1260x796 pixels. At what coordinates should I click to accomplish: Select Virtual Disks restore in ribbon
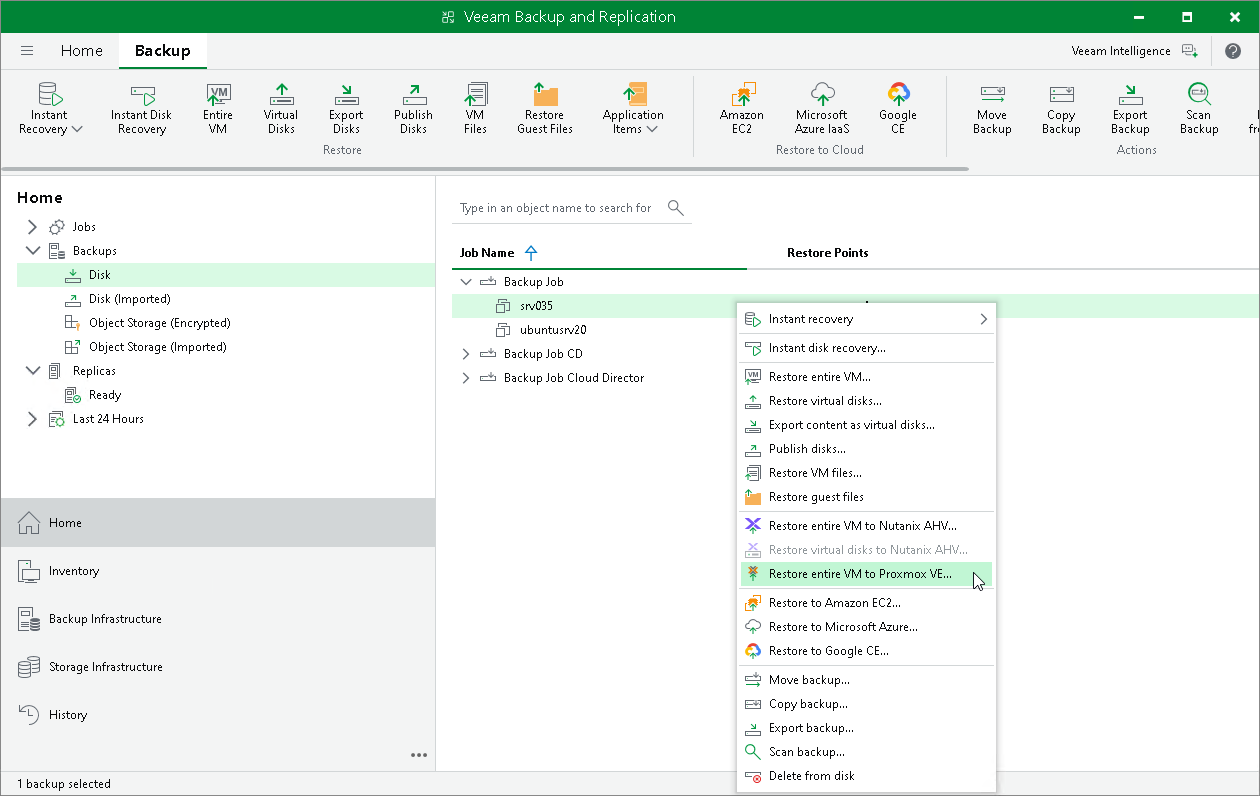click(x=281, y=108)
